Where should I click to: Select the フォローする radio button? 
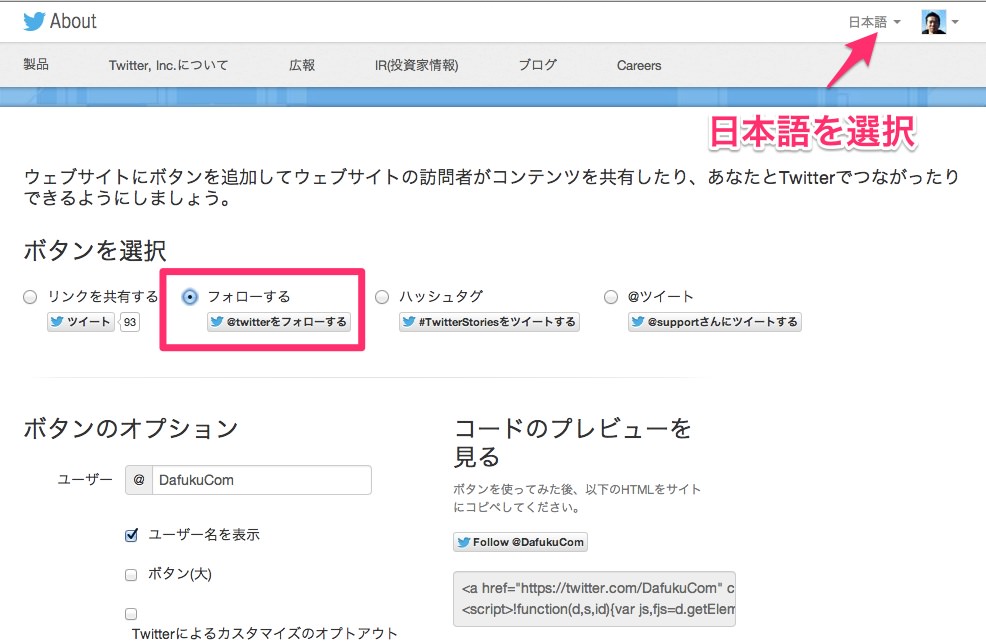tap(190, 297)
